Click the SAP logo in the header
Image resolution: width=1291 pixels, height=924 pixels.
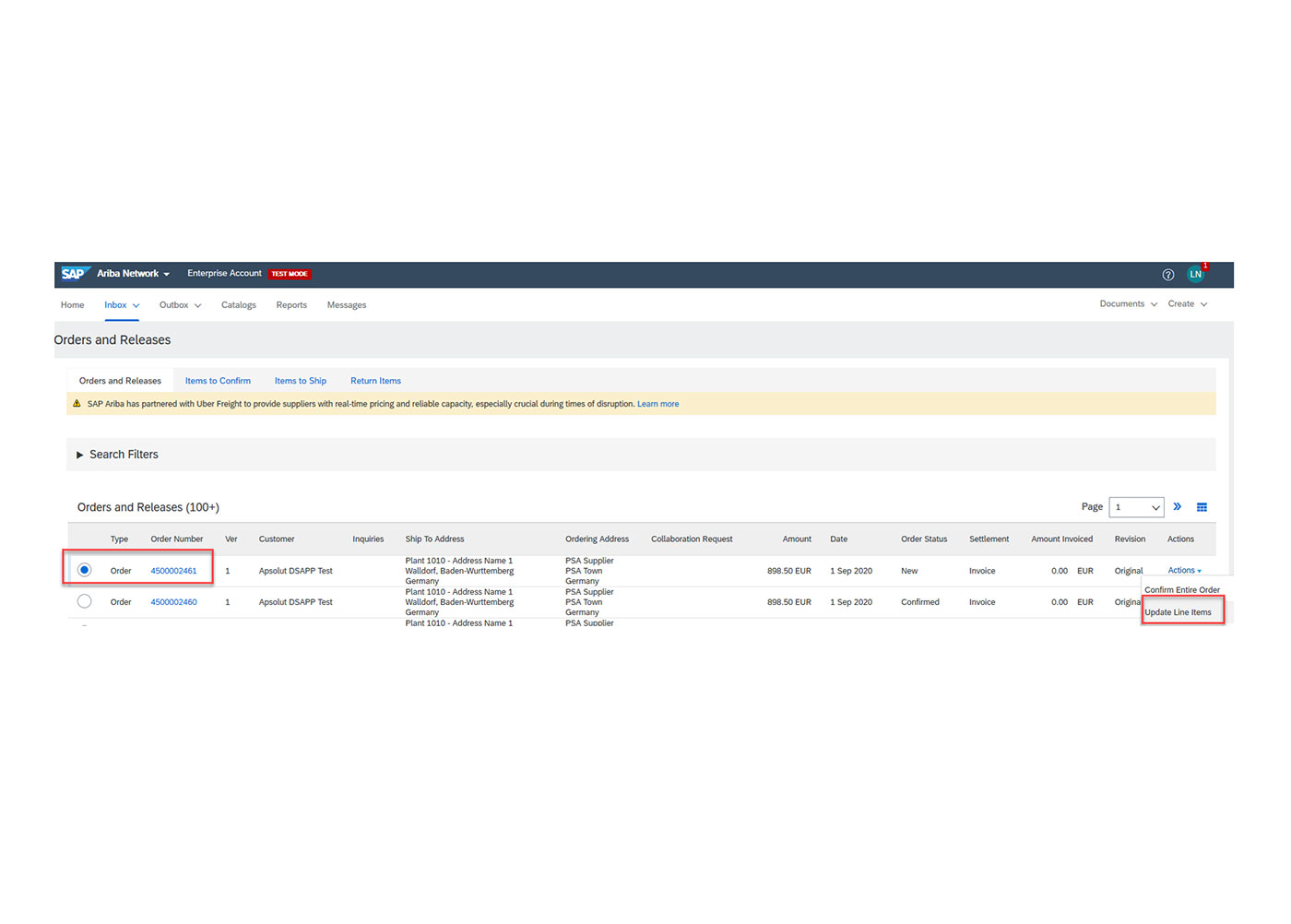[x=75, y=273]
